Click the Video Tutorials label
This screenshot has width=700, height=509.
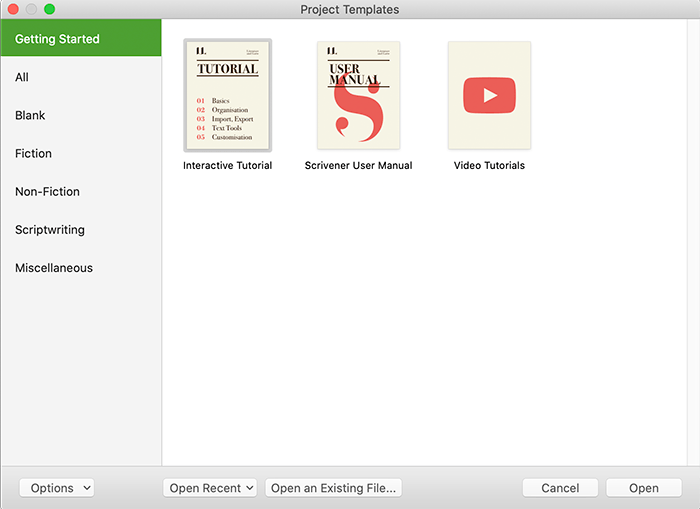(489, 166)
